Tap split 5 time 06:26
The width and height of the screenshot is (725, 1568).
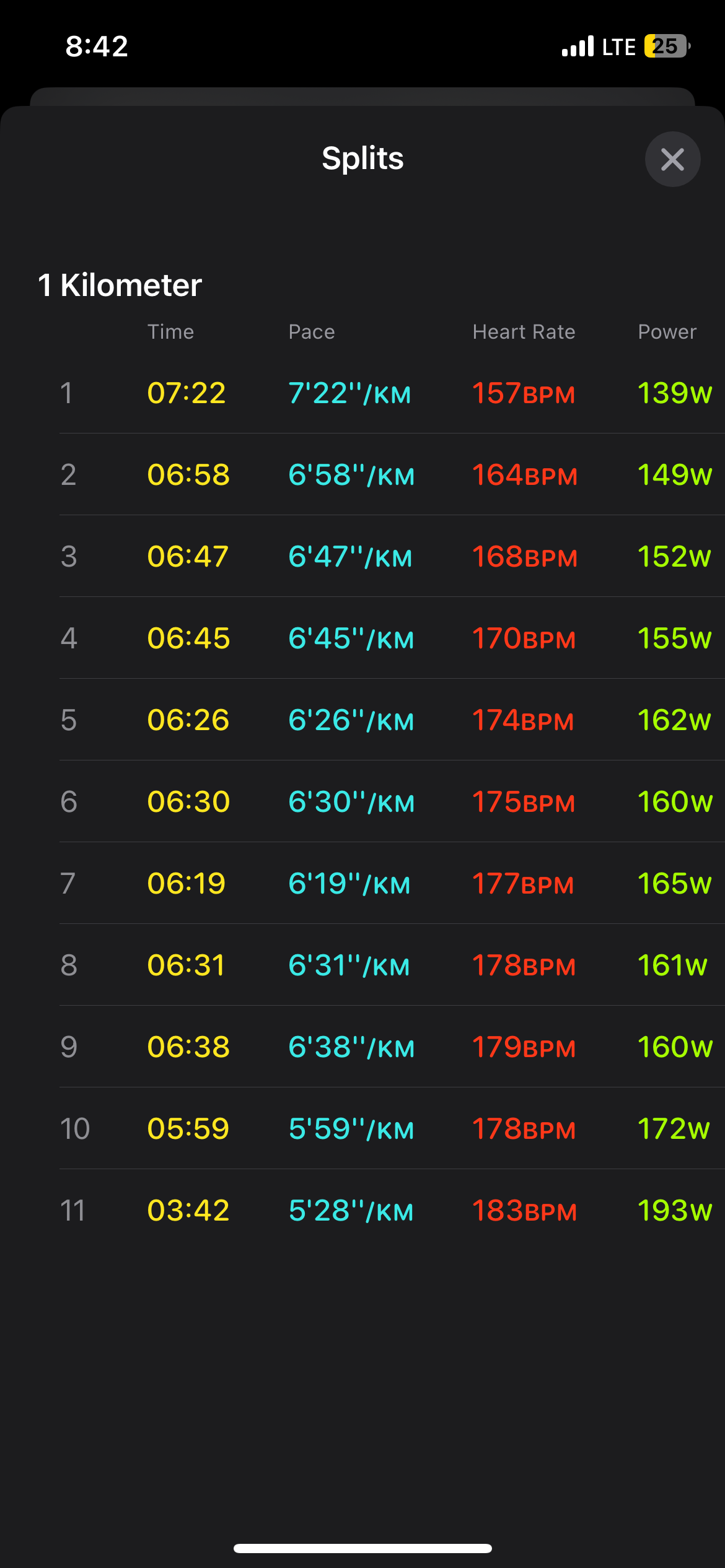pyautogui.click(x=188, y=720)
